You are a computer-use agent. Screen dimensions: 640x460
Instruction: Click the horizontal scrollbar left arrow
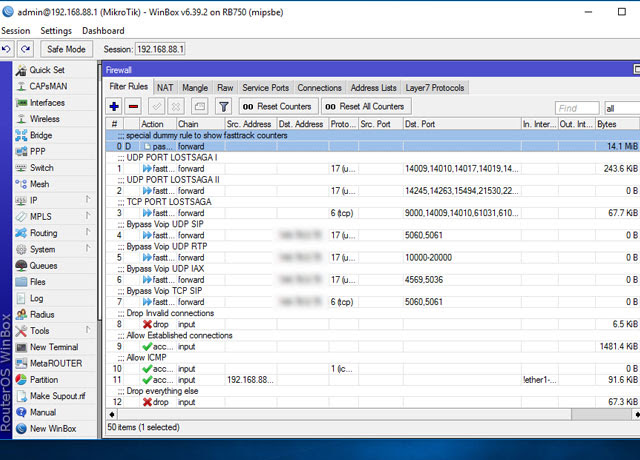pos(111,415)
